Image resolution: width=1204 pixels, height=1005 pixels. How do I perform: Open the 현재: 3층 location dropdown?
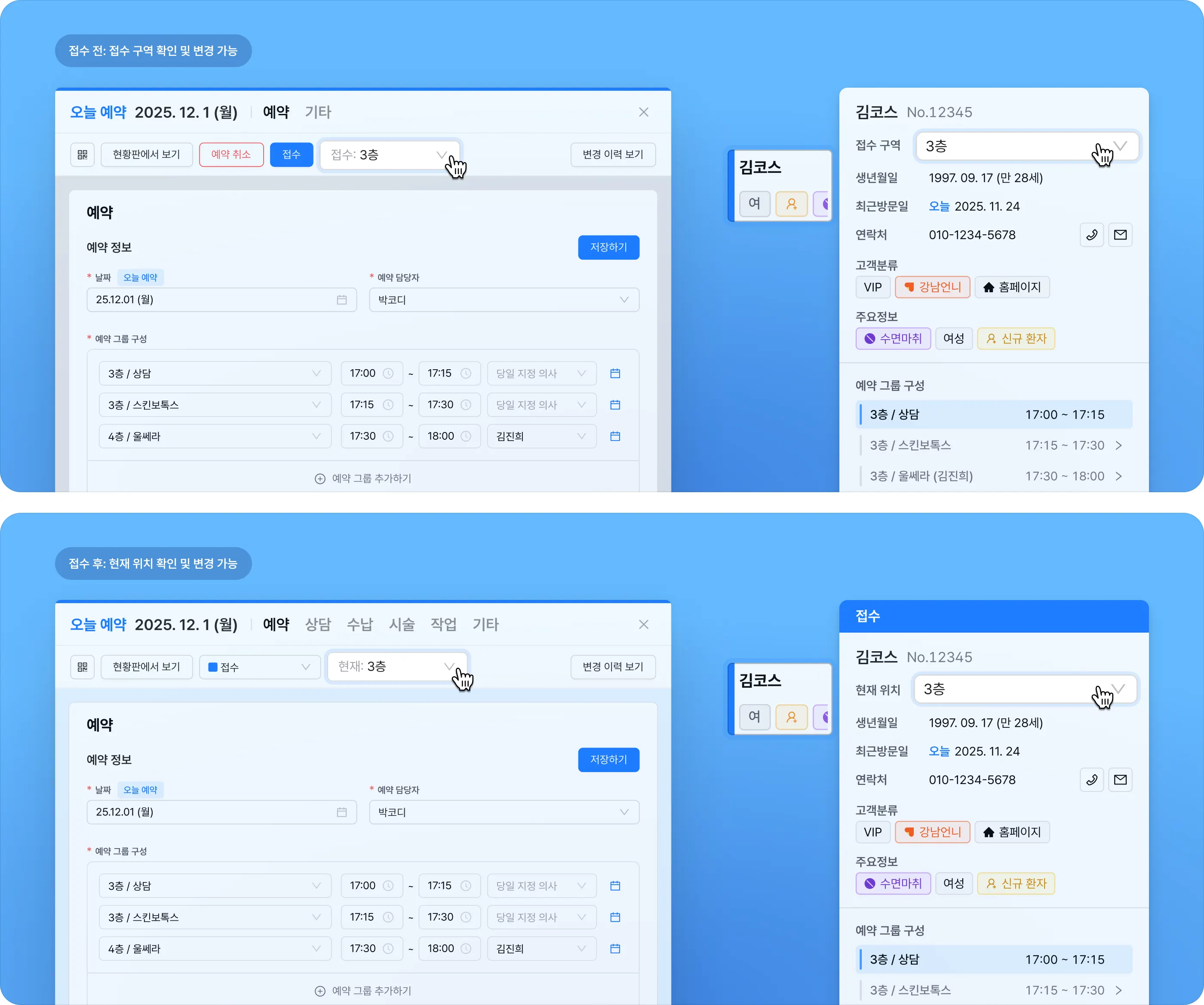[397, 666]
